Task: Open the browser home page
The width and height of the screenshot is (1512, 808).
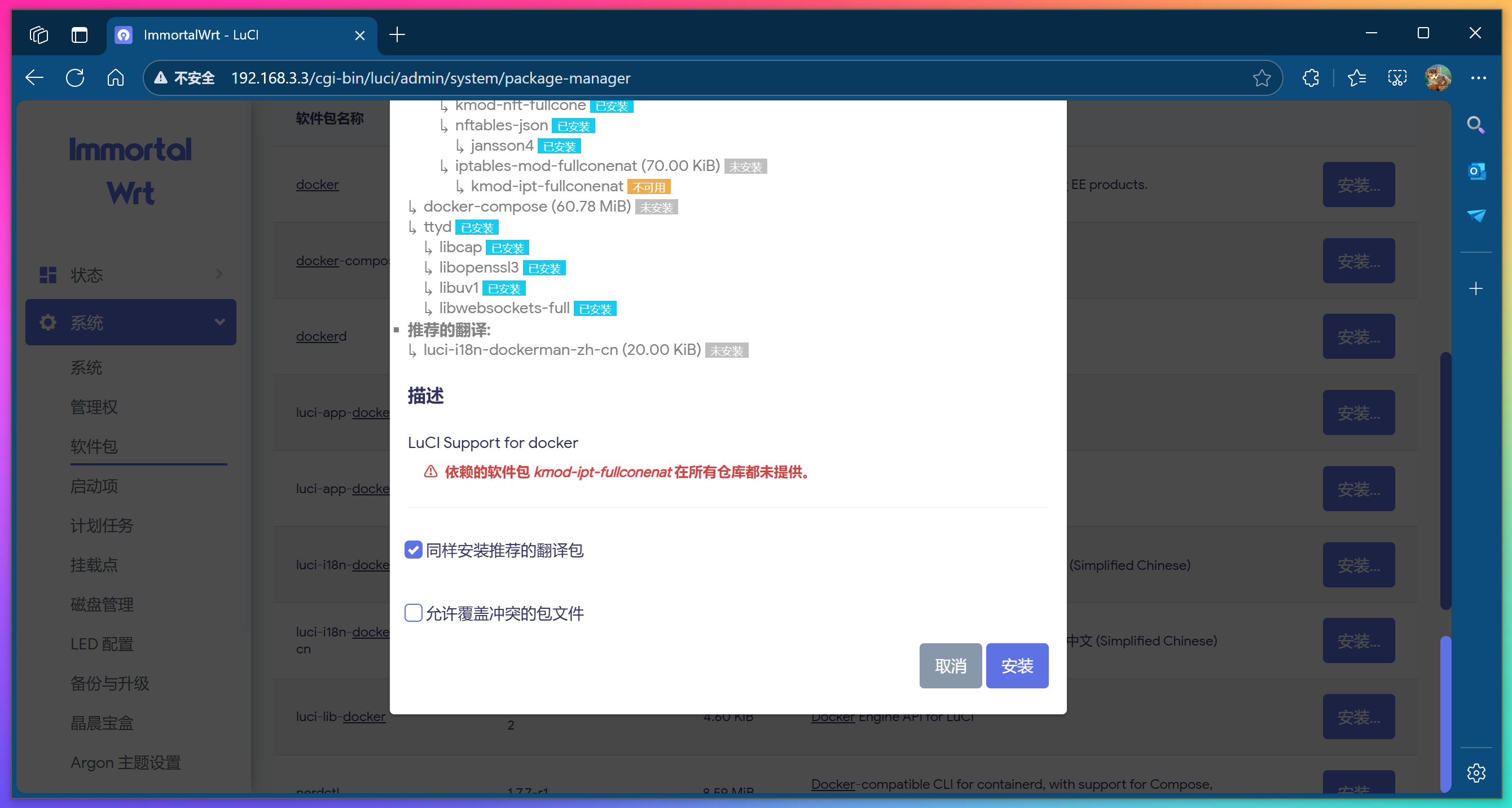Action: 115,77
